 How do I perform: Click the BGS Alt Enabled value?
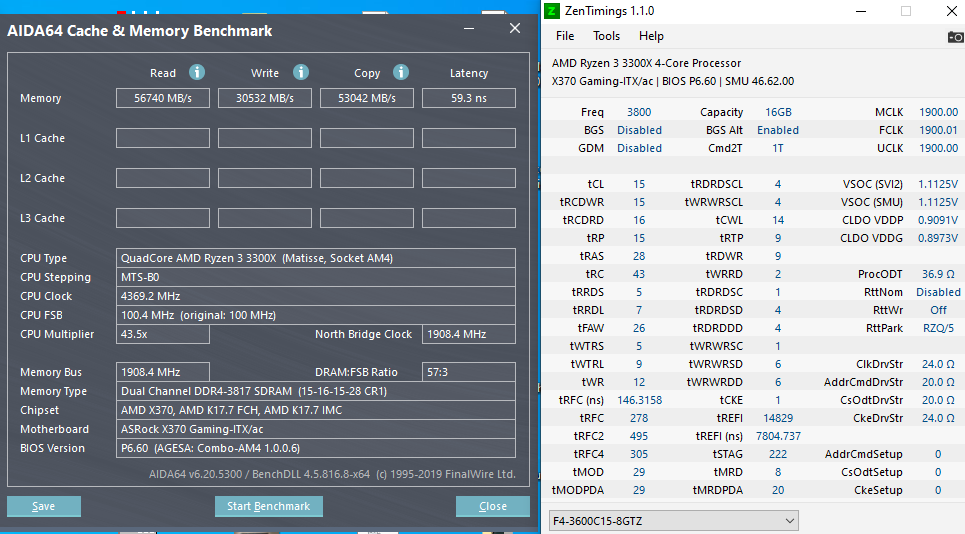[778, 130]
